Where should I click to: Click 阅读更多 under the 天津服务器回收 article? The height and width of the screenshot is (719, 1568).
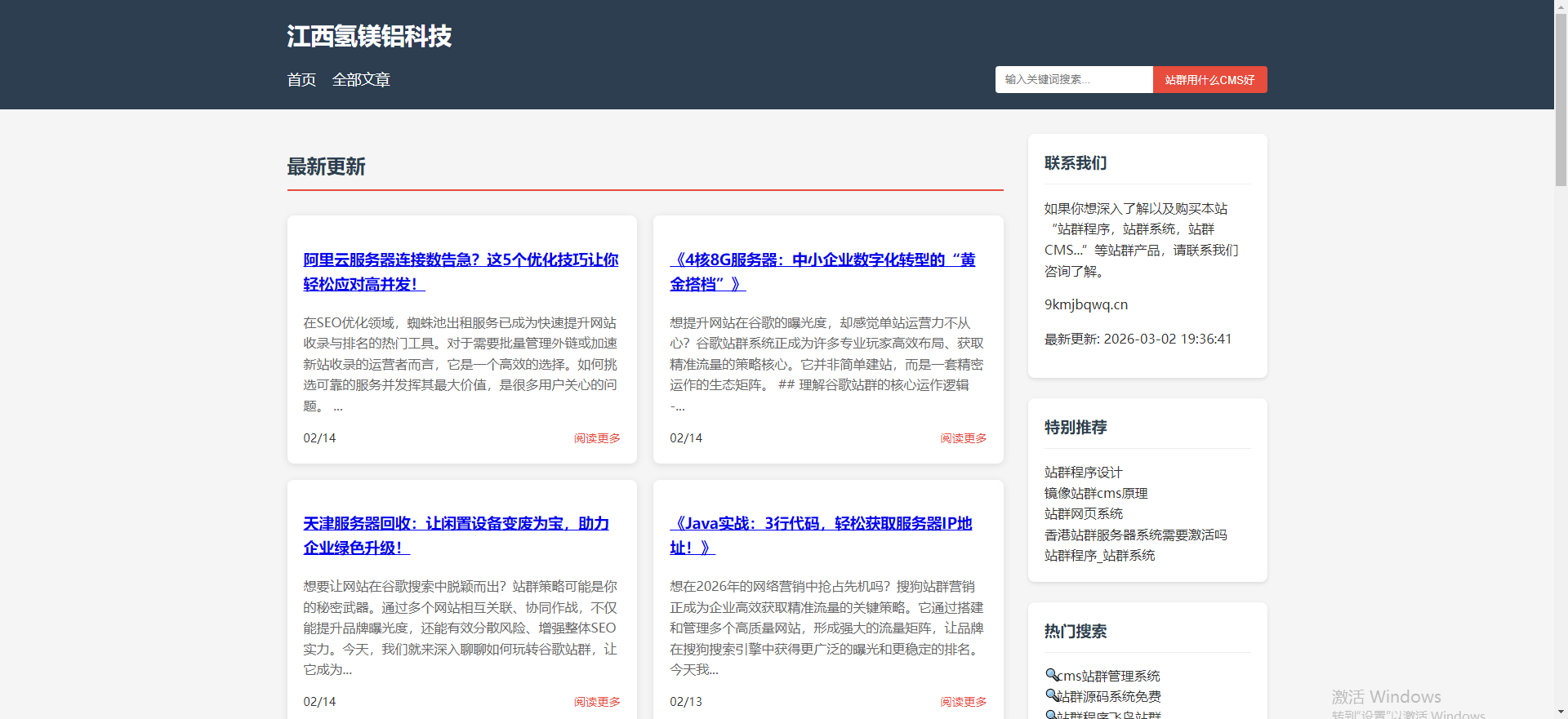pyautogui.click(x=597, y=702)
